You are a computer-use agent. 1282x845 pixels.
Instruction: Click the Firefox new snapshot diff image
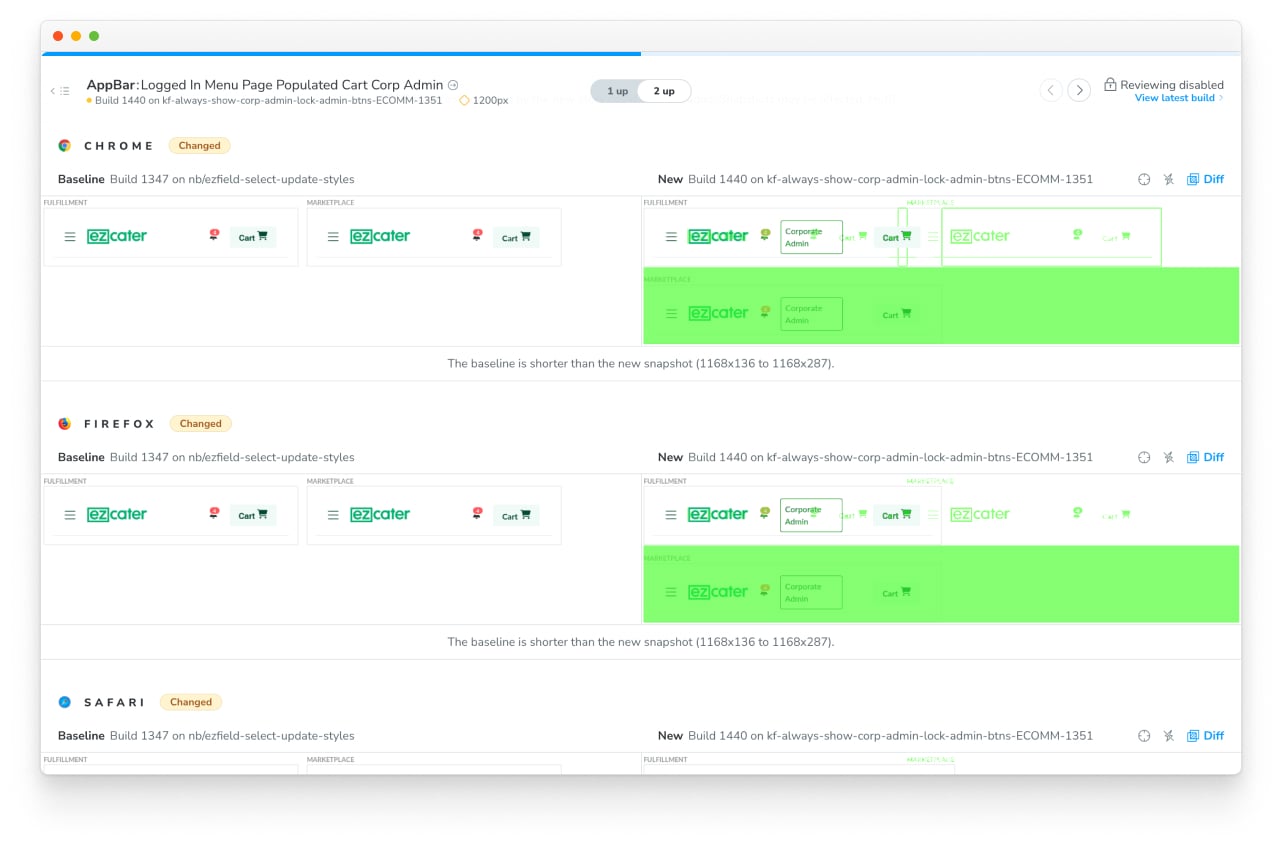pos(940,550)
